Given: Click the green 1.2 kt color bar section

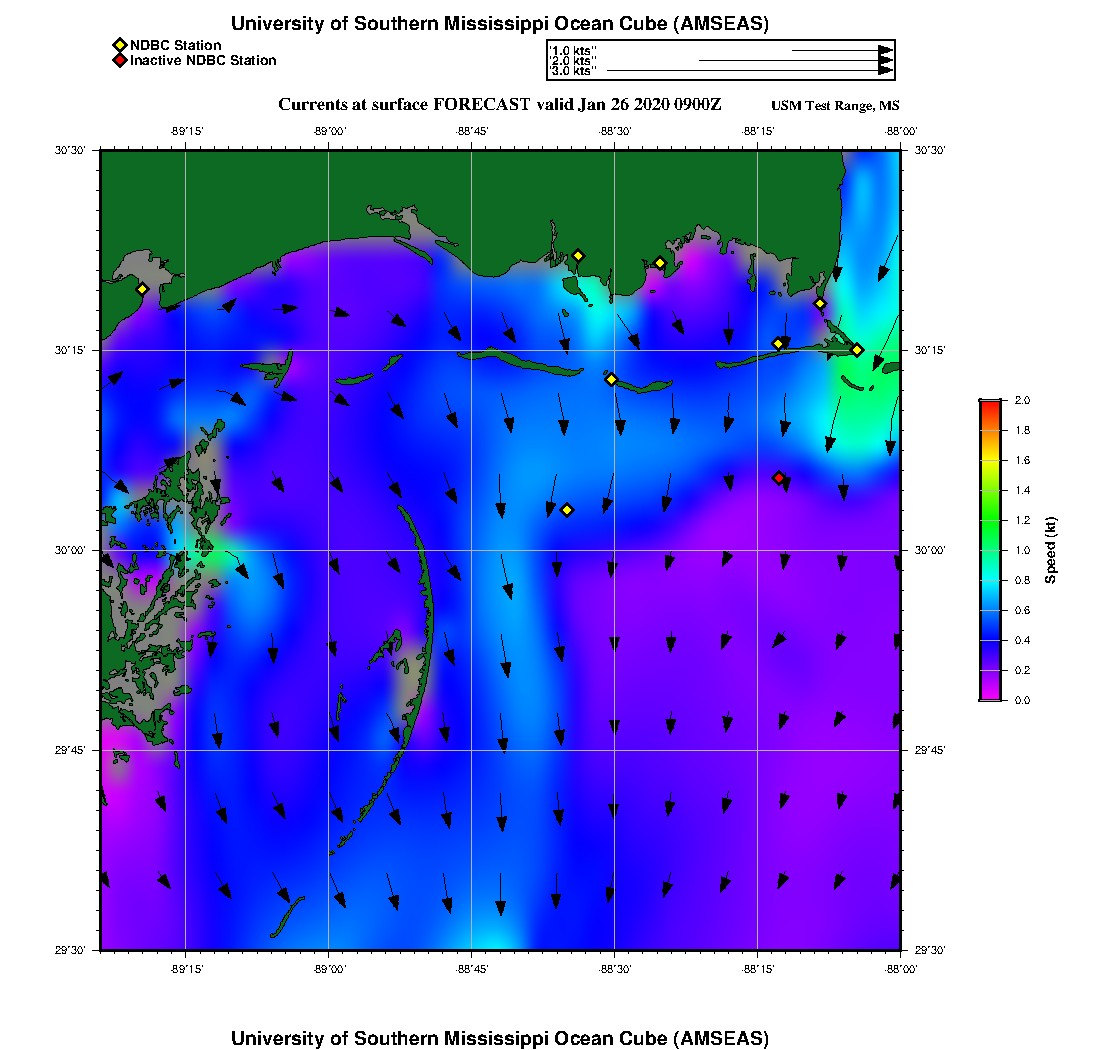Looking at the screenshot, I should [989, 520].
